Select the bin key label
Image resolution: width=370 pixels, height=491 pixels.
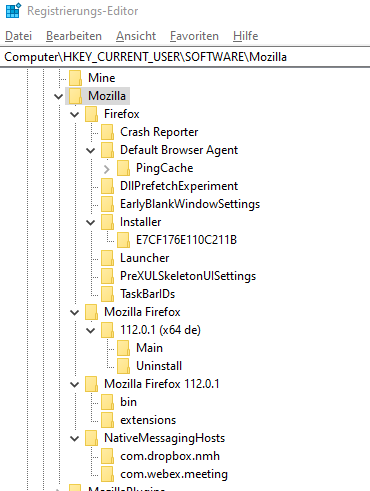[129, 402]
